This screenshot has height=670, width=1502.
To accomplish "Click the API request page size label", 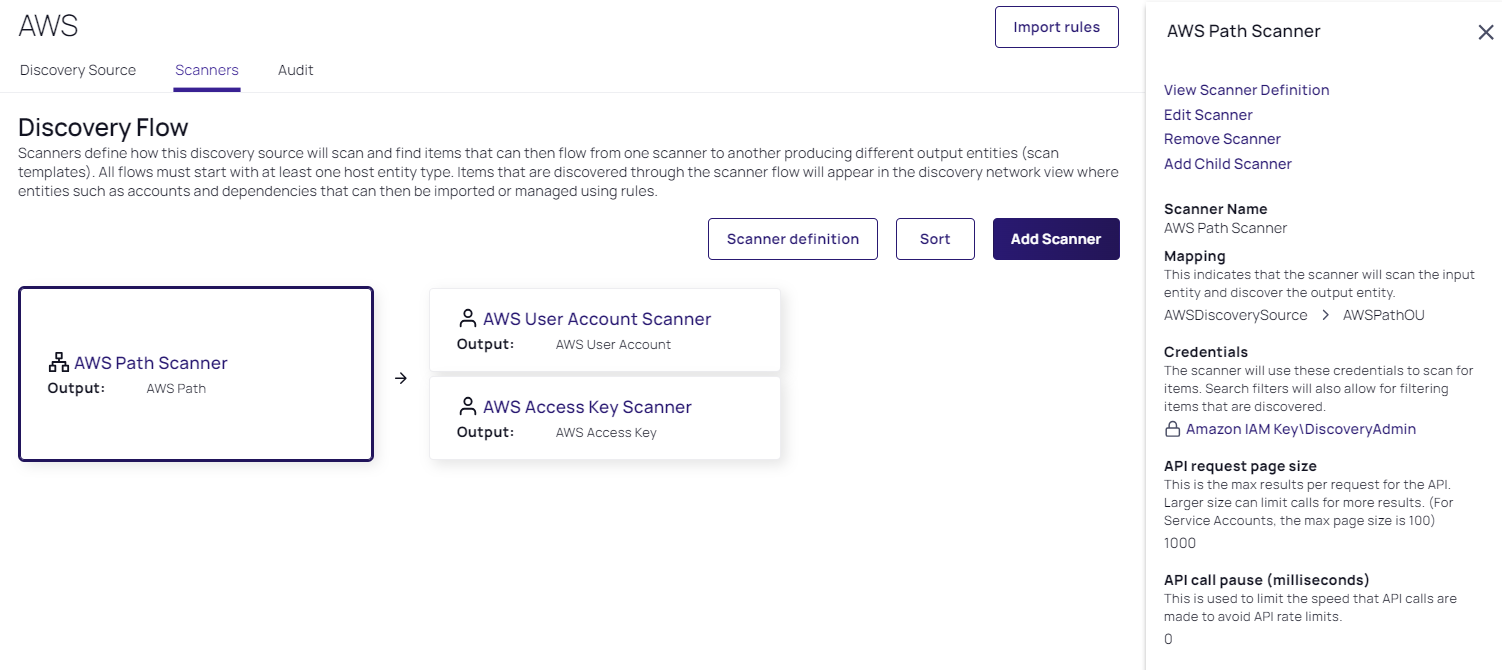I will tap(1240, 466).
